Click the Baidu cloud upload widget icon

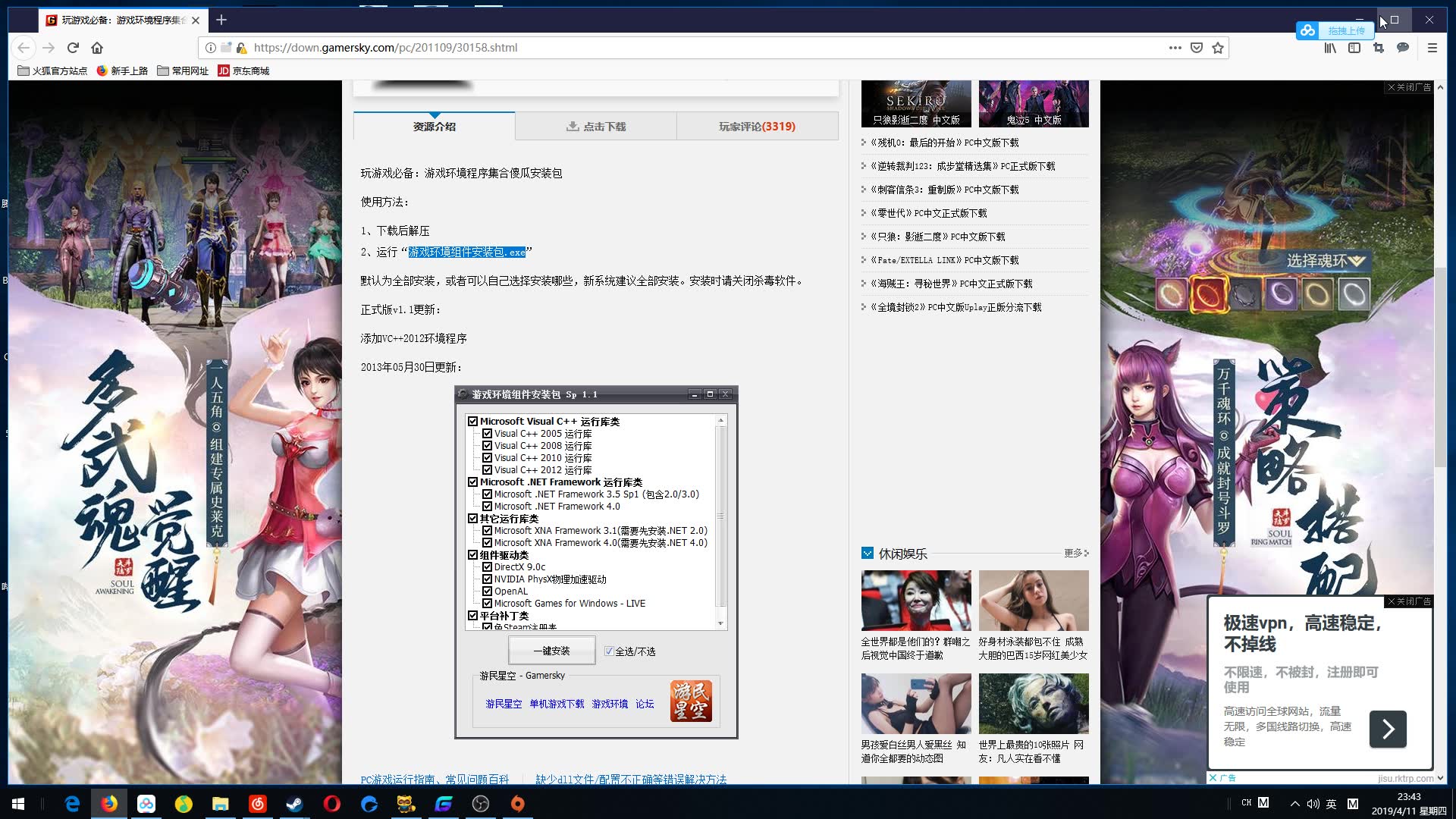(x=1307, y=30)
